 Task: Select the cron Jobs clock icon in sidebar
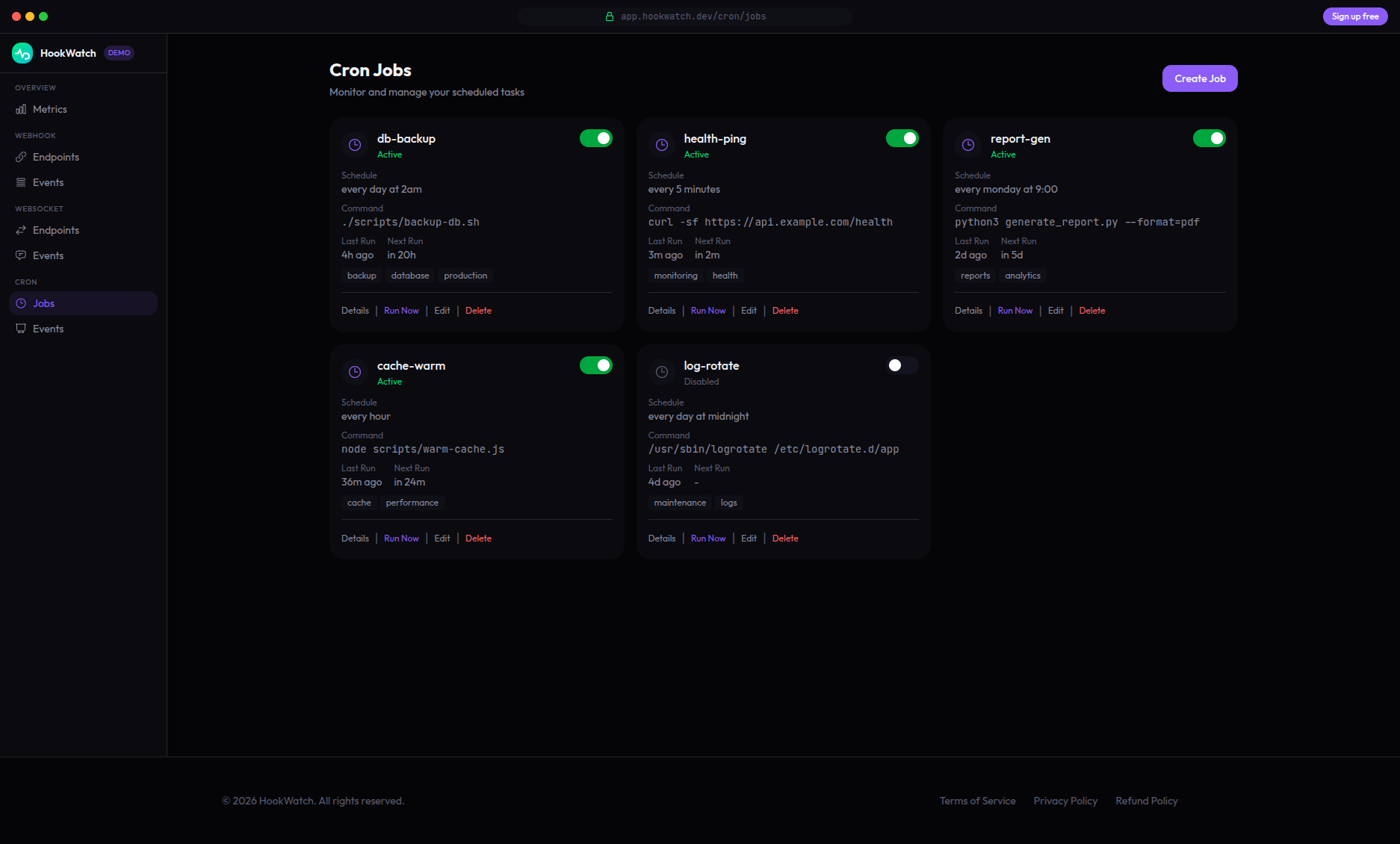pyautogui.click(x=21, y=303)
